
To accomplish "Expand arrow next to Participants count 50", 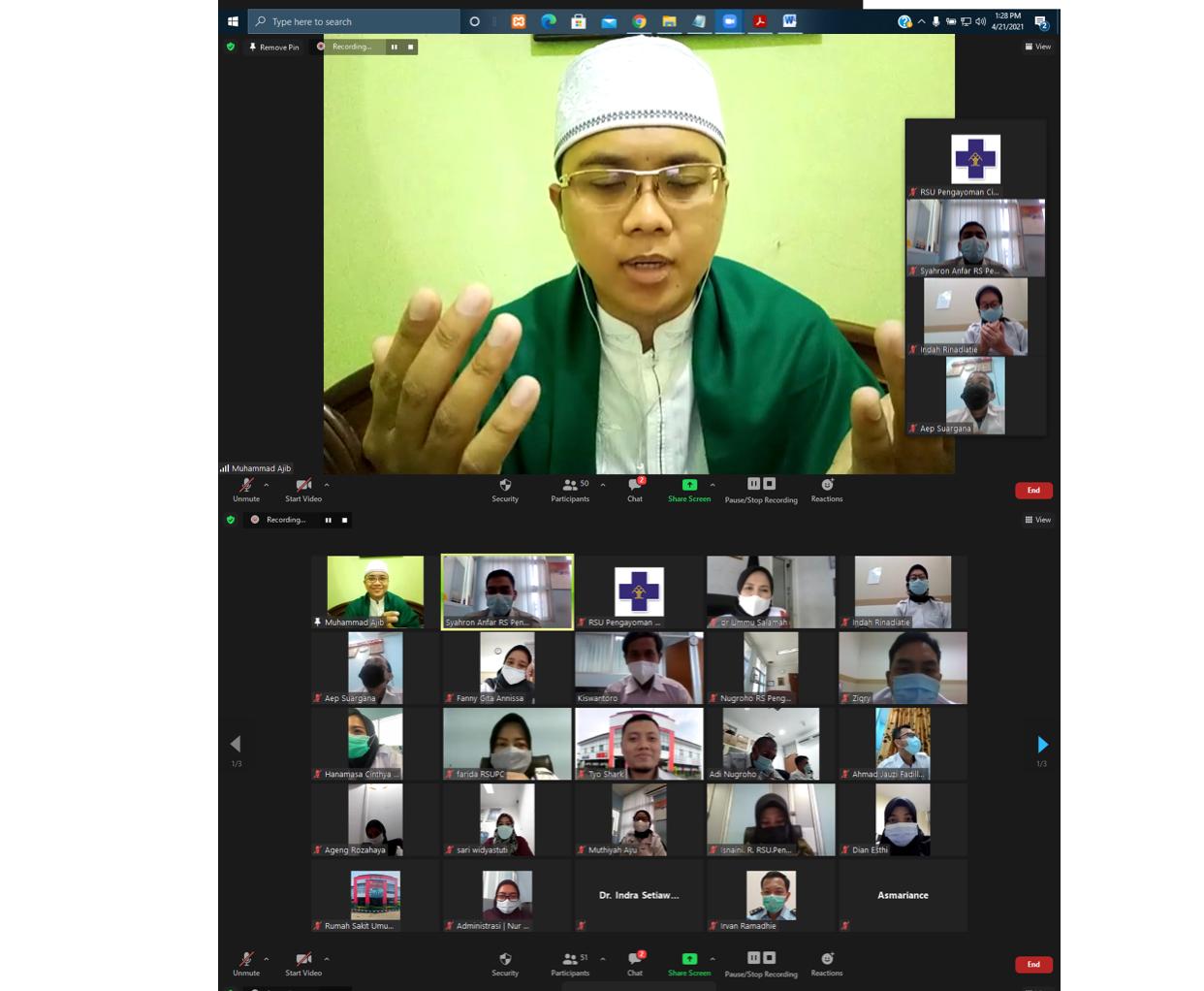I will point(603,485).
